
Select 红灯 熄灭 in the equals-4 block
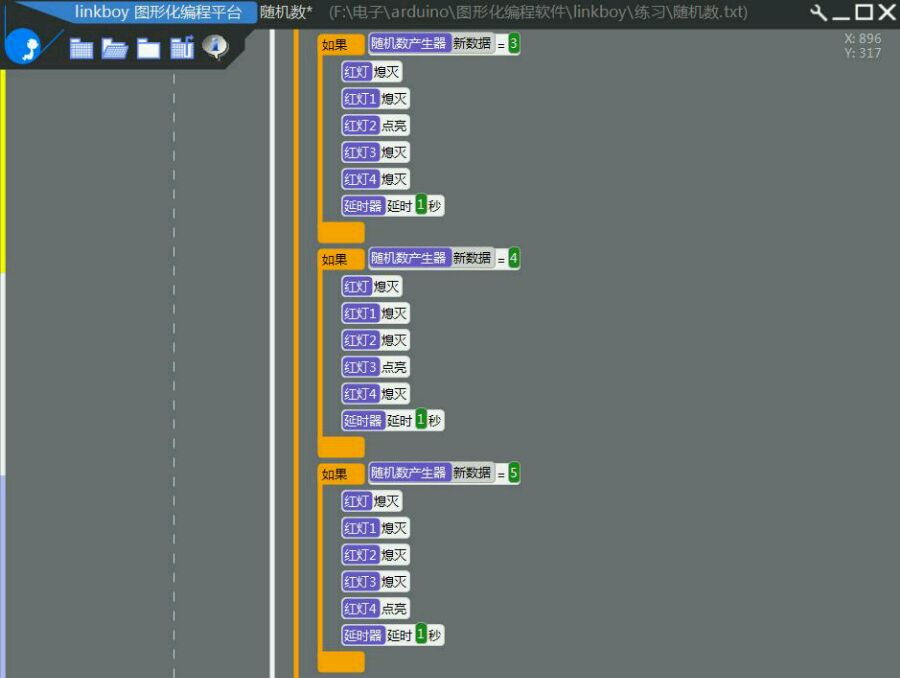pyautogui.click(x=372, y=286)
